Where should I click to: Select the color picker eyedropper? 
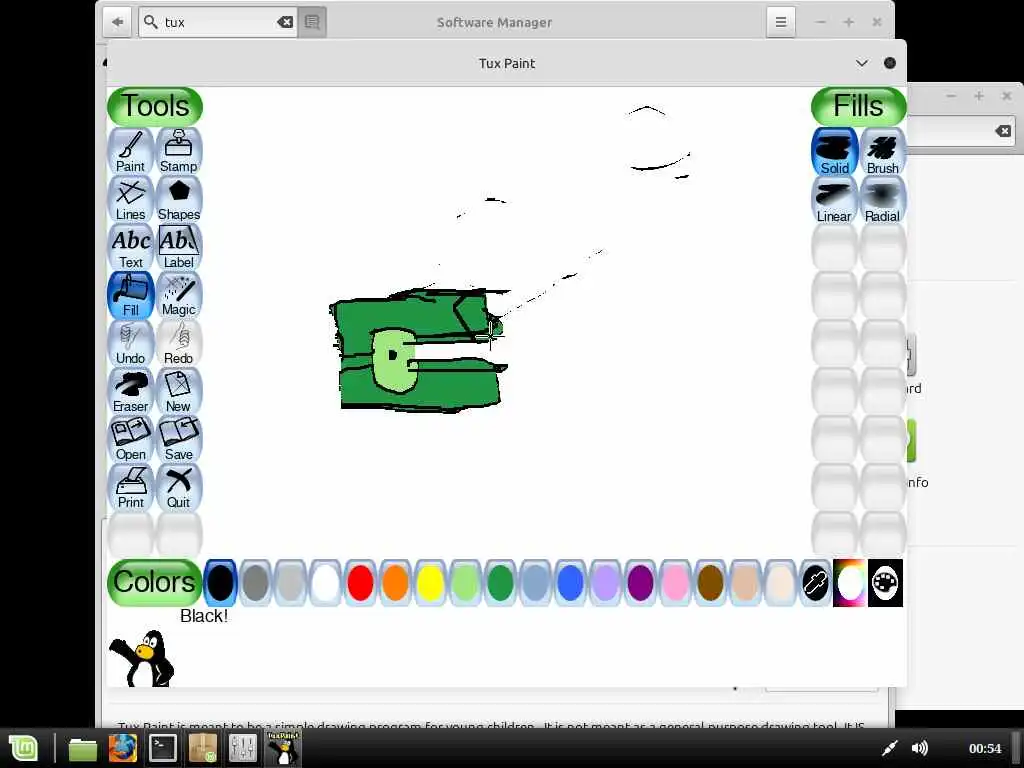pos(815,583)
